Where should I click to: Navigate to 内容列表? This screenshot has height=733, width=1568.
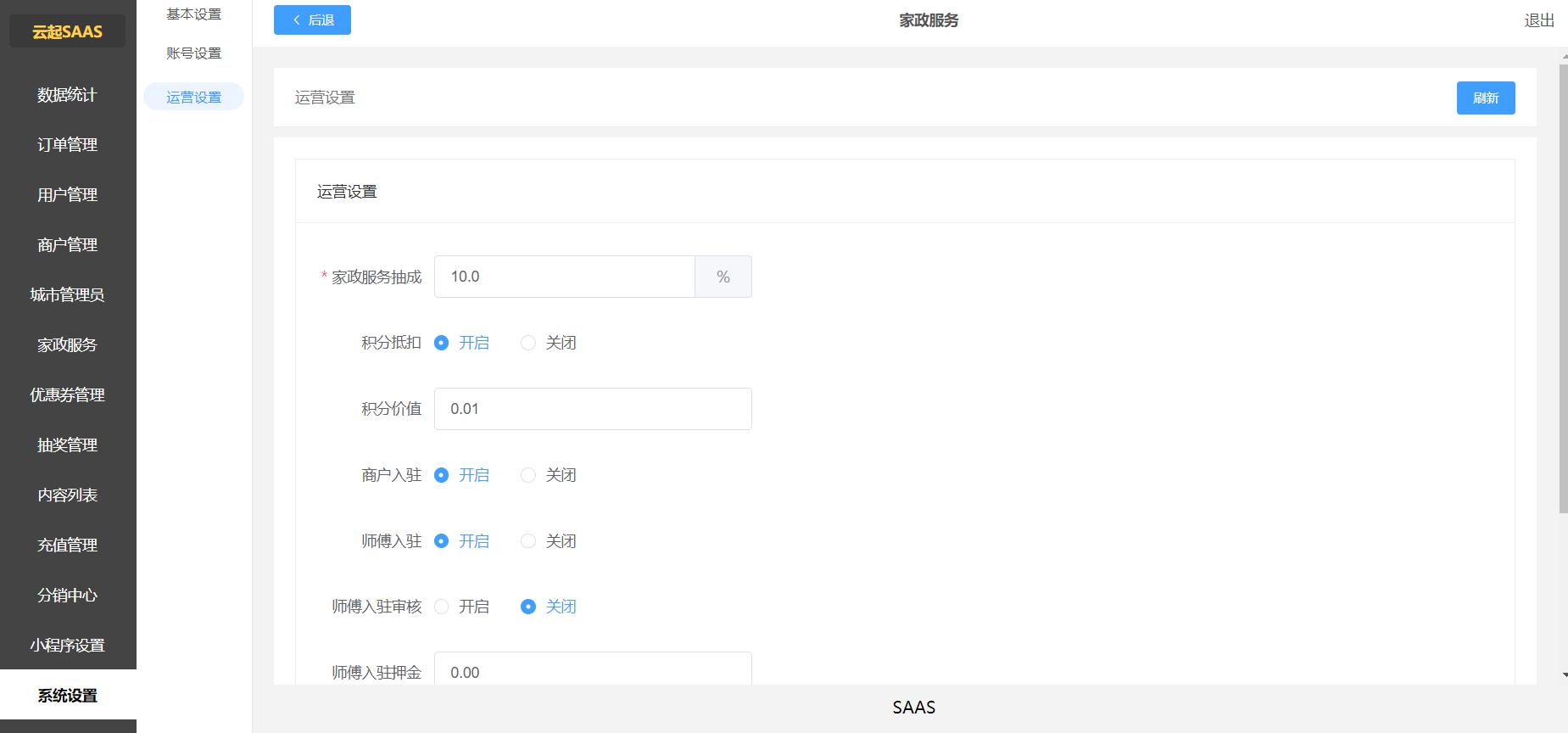point(68,495)
